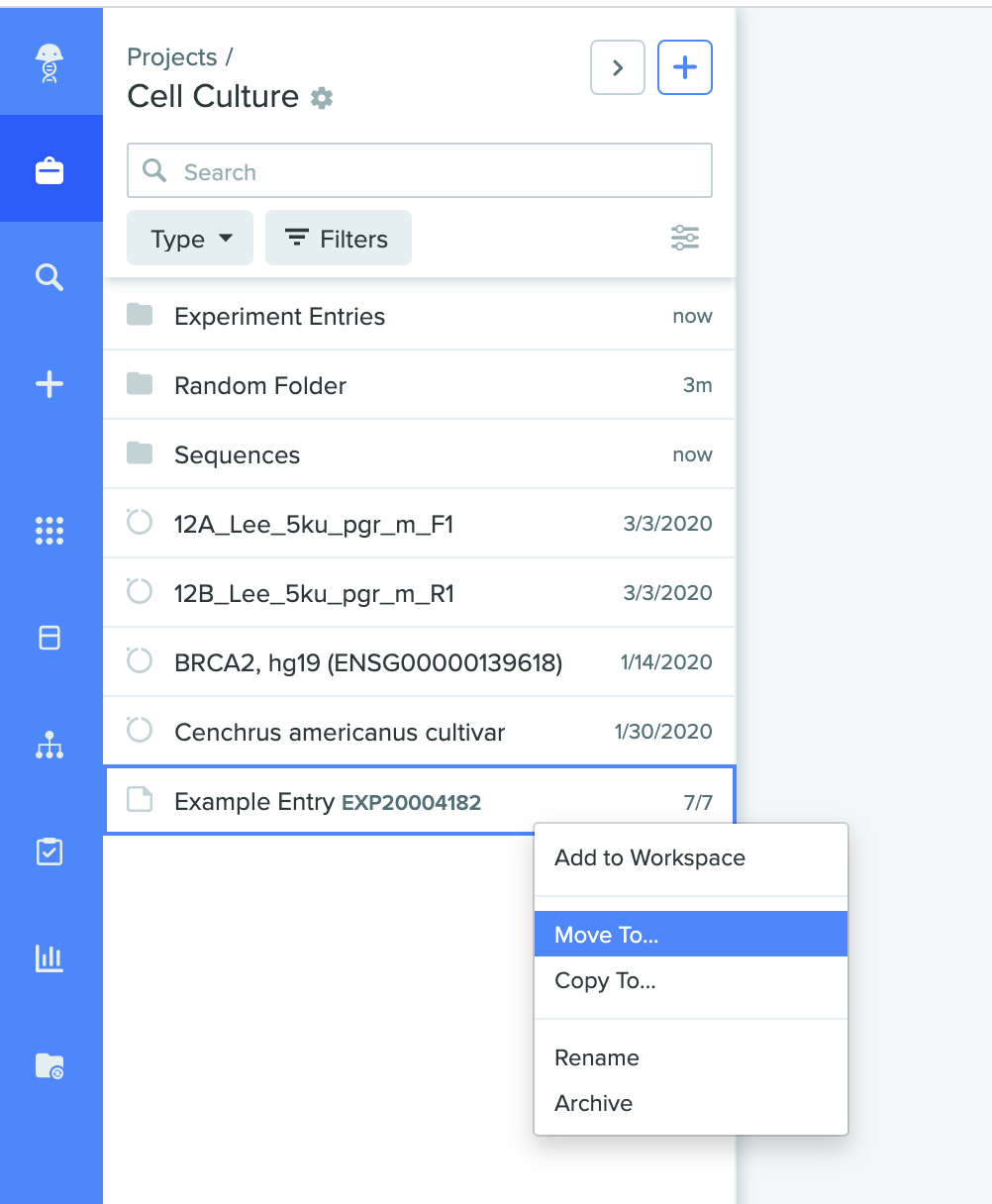
Task: Open the Requests checklist icon in sidebar
Action: [50, 852]
